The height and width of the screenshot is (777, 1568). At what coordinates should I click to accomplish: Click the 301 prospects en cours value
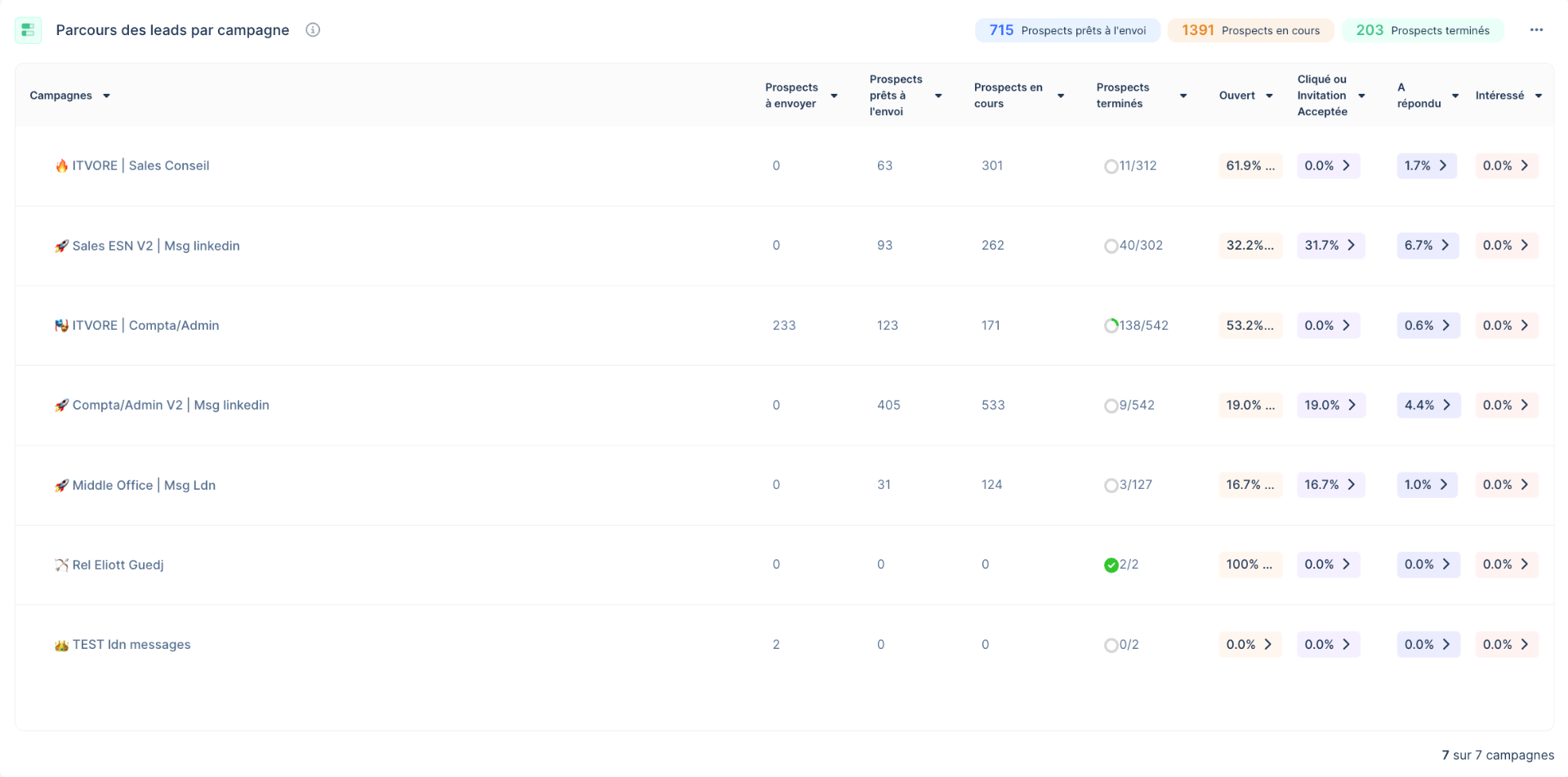[992, 166]
